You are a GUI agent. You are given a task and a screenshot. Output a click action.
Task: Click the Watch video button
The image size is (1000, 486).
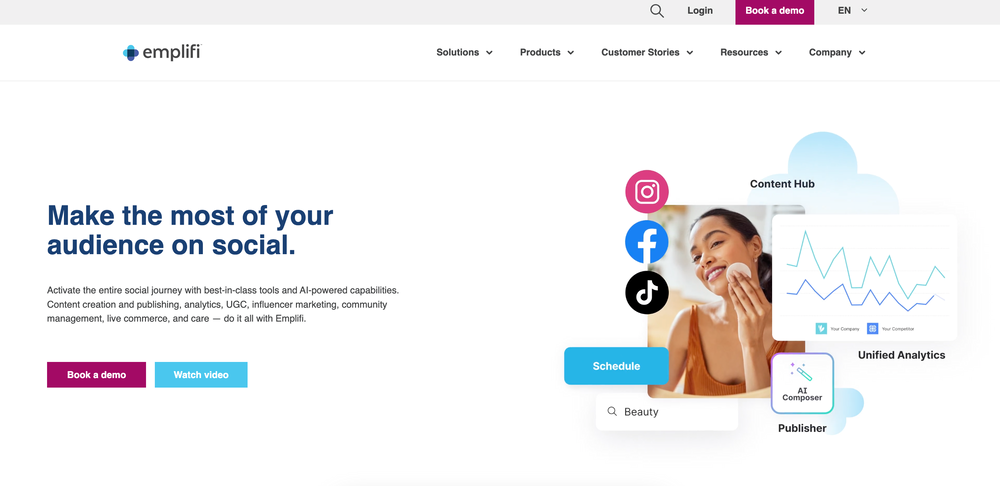coord(201,375)
